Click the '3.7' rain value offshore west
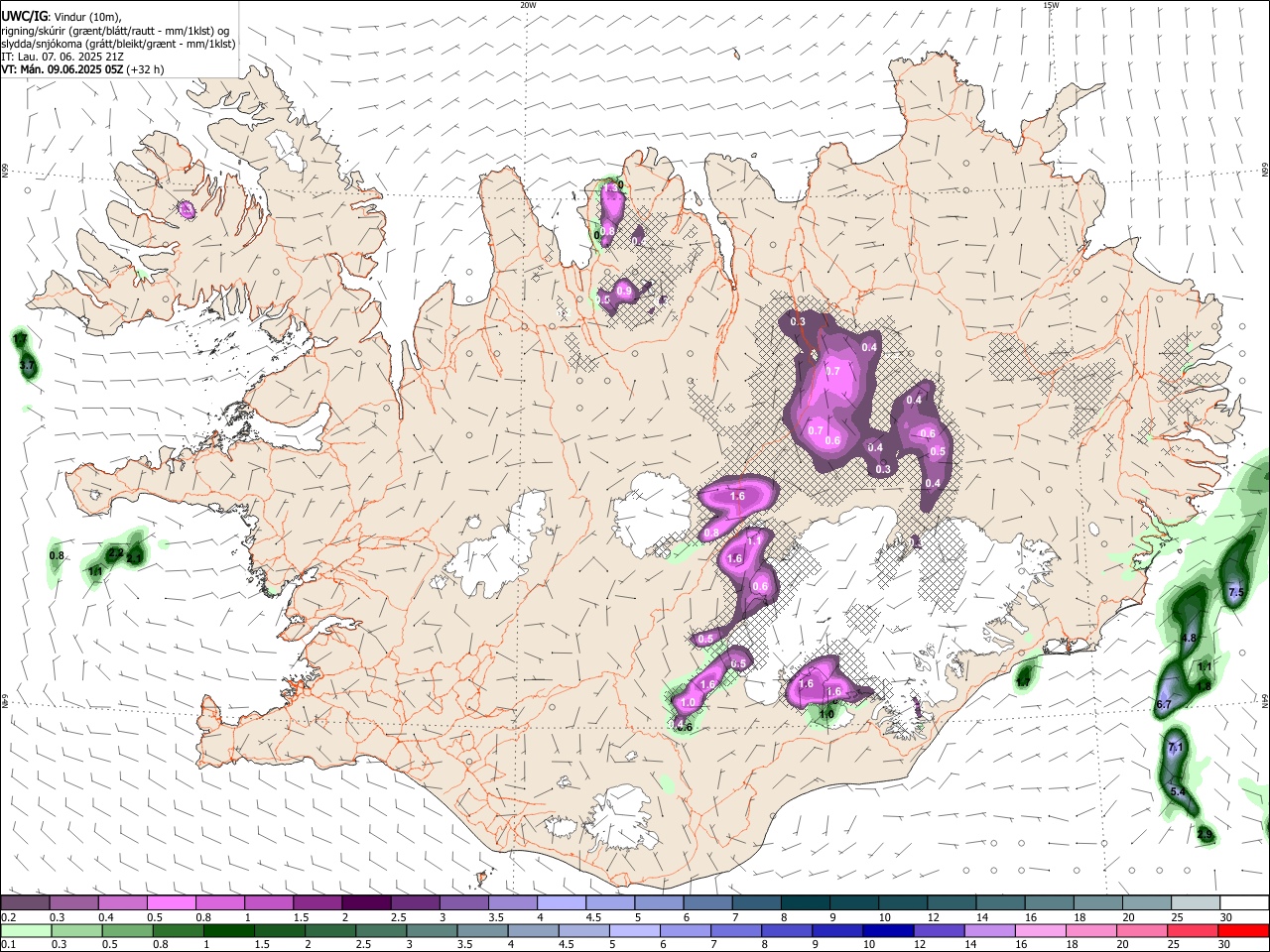The image size is (1270, 952). coord(27,366)
